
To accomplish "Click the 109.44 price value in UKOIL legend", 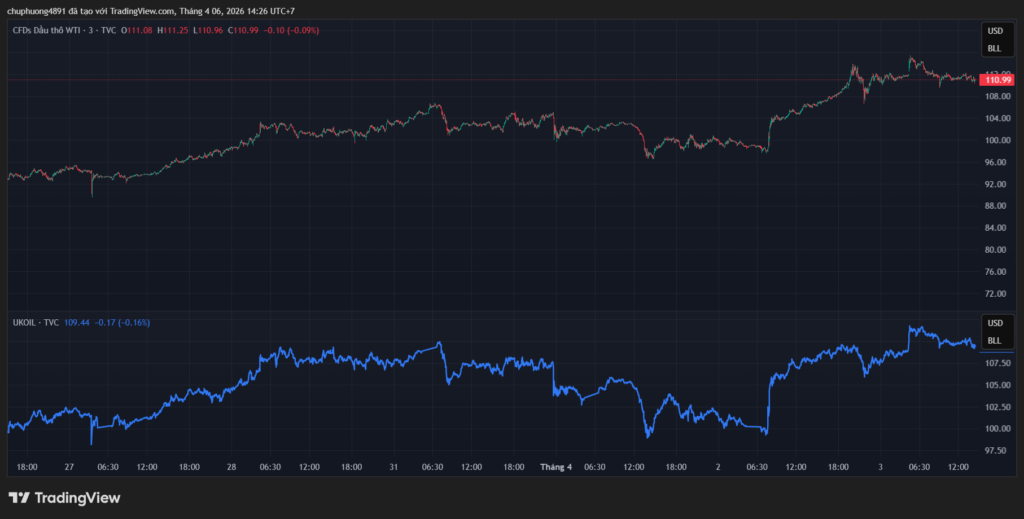I will [x=77, y=323].
